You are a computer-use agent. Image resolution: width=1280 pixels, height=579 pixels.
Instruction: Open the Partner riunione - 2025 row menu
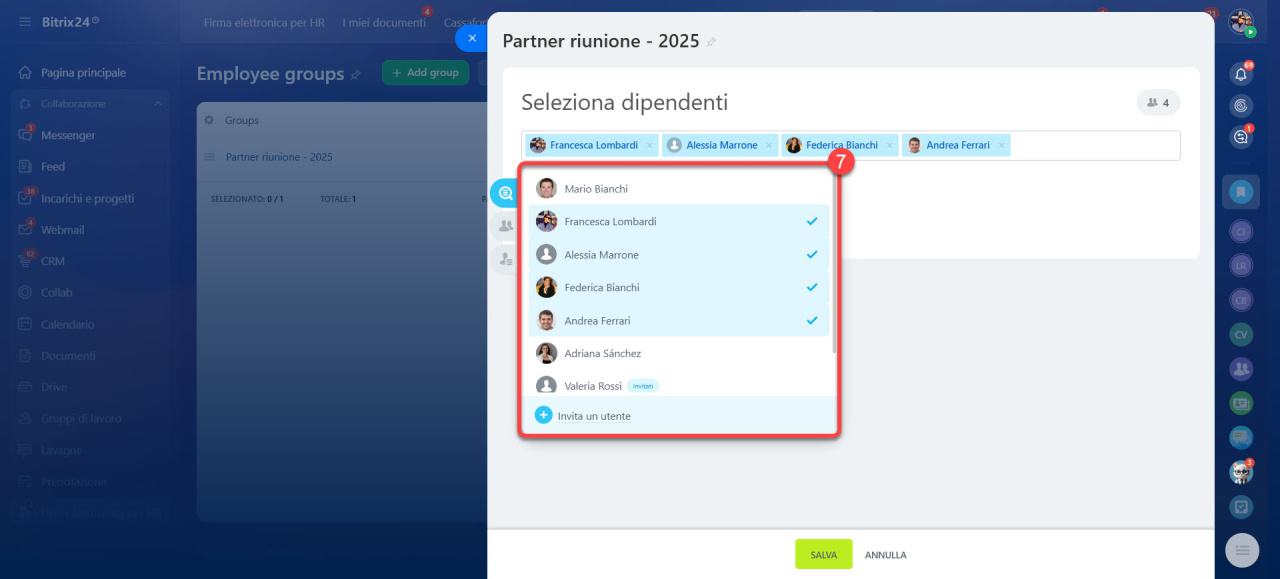[210, 157]
